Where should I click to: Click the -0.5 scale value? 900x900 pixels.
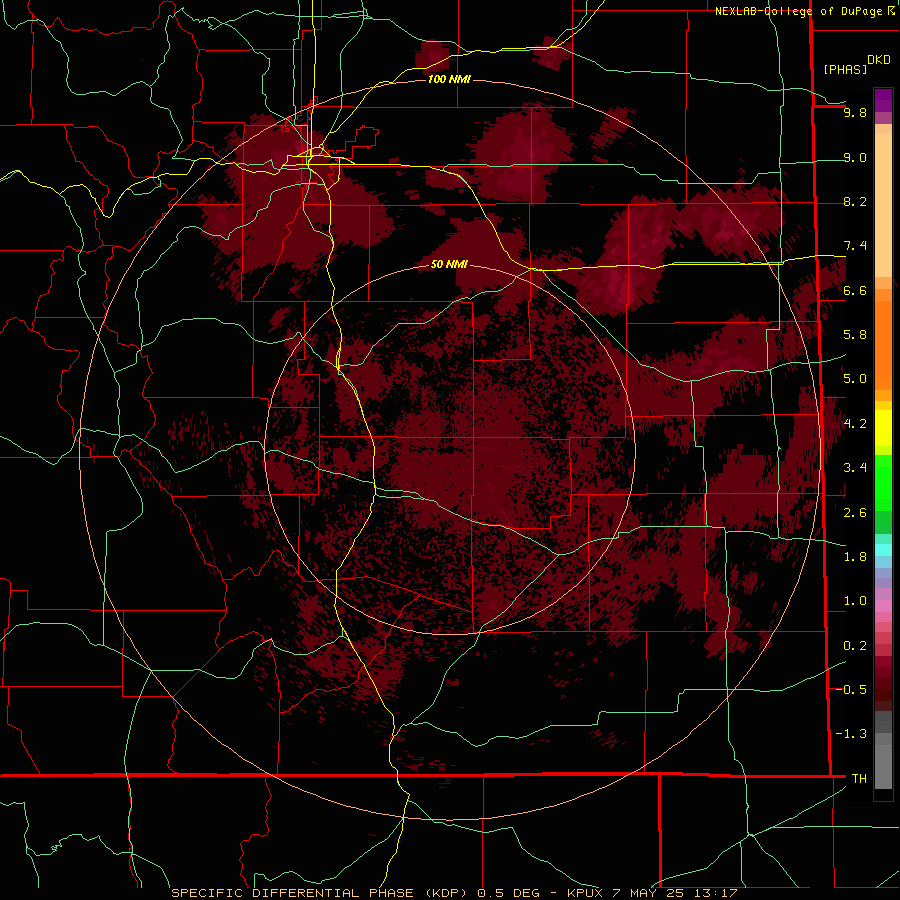(x=851, y=690)
